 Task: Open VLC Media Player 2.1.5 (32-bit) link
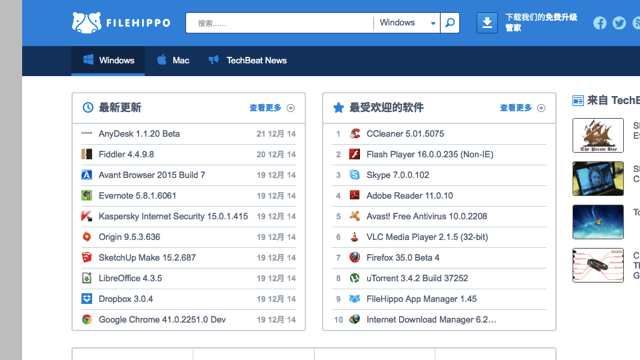coord(427,237)
